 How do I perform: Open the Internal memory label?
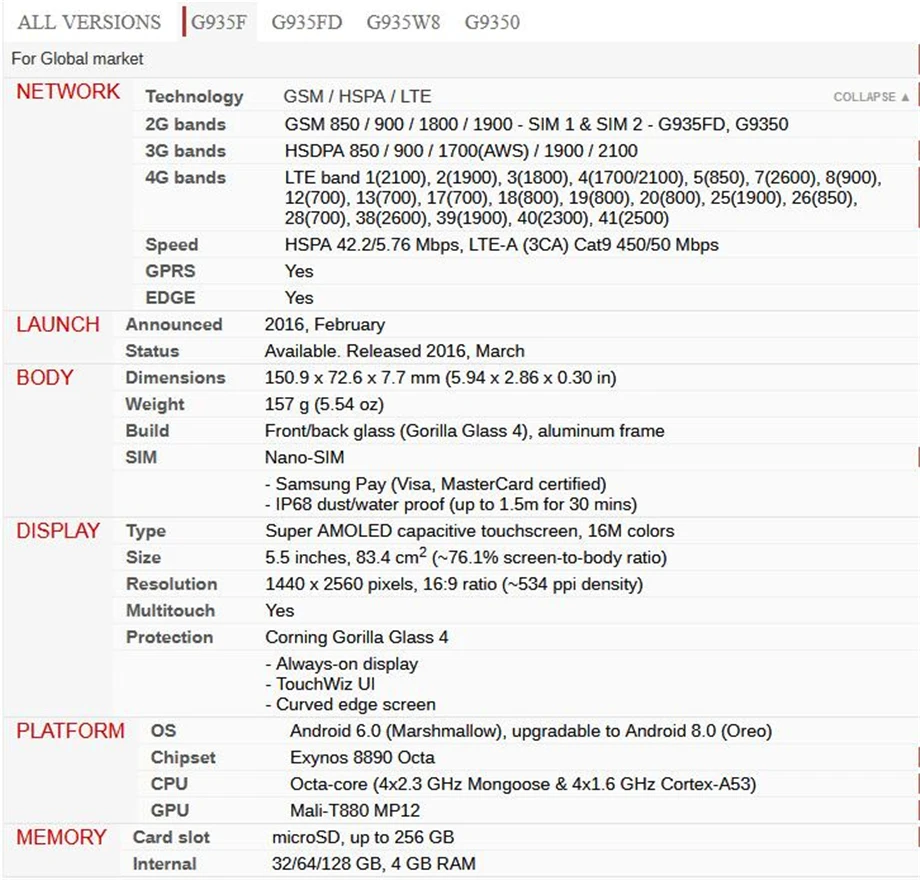[x=164, y=864]
